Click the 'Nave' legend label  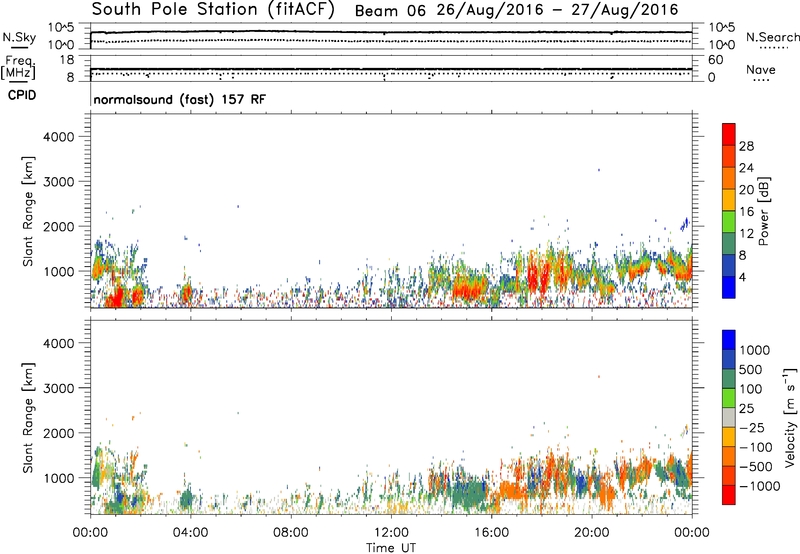pos(761,70)
